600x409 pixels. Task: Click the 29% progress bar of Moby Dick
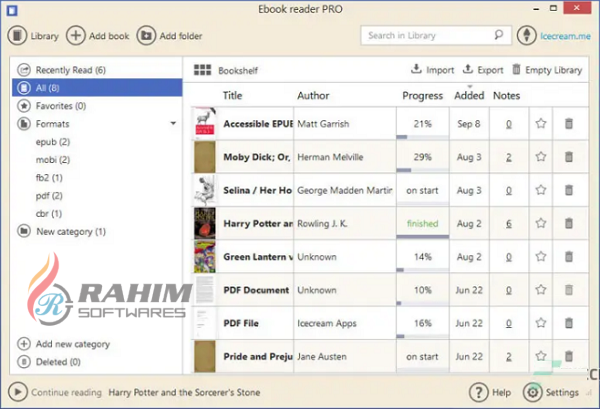(422, 170)
